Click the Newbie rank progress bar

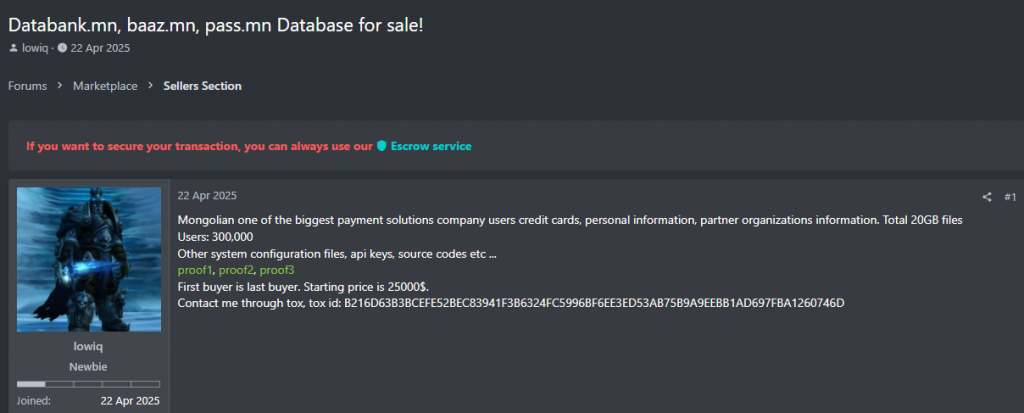pyautogui.click(x=88, y=384)
